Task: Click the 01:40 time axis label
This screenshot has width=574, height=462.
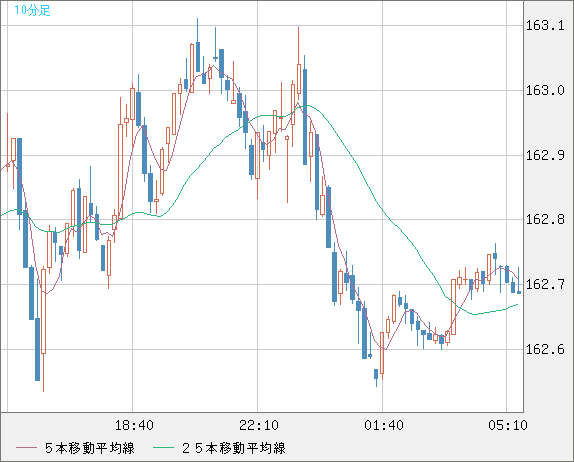Action: coord(384,425)
